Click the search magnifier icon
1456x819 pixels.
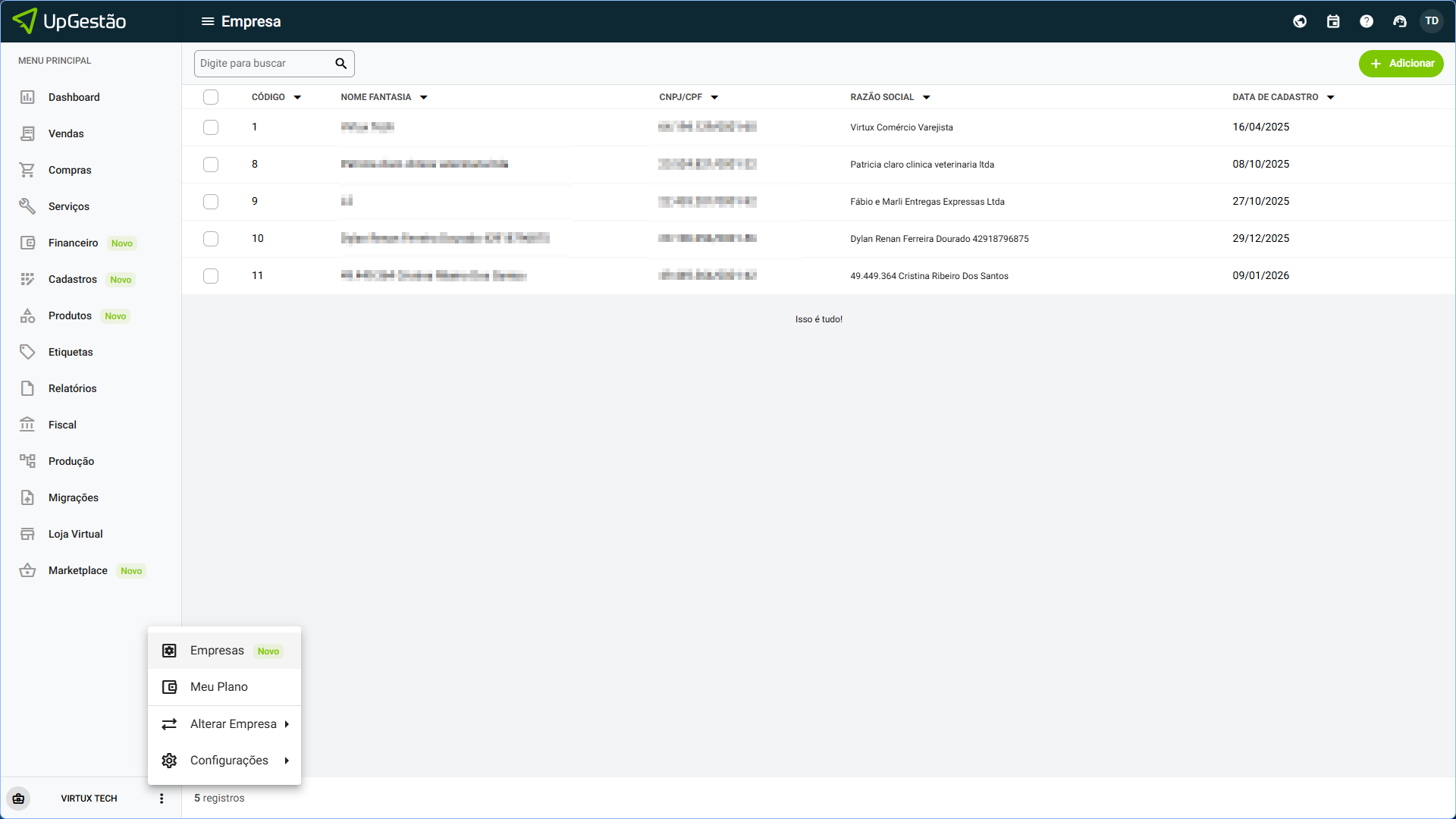pos(341,64)
